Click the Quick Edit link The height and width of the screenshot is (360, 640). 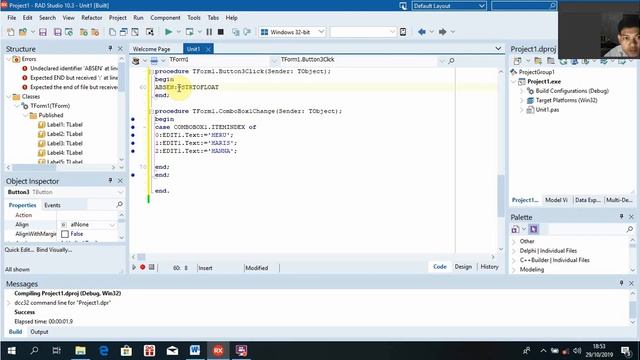[19, 250]
